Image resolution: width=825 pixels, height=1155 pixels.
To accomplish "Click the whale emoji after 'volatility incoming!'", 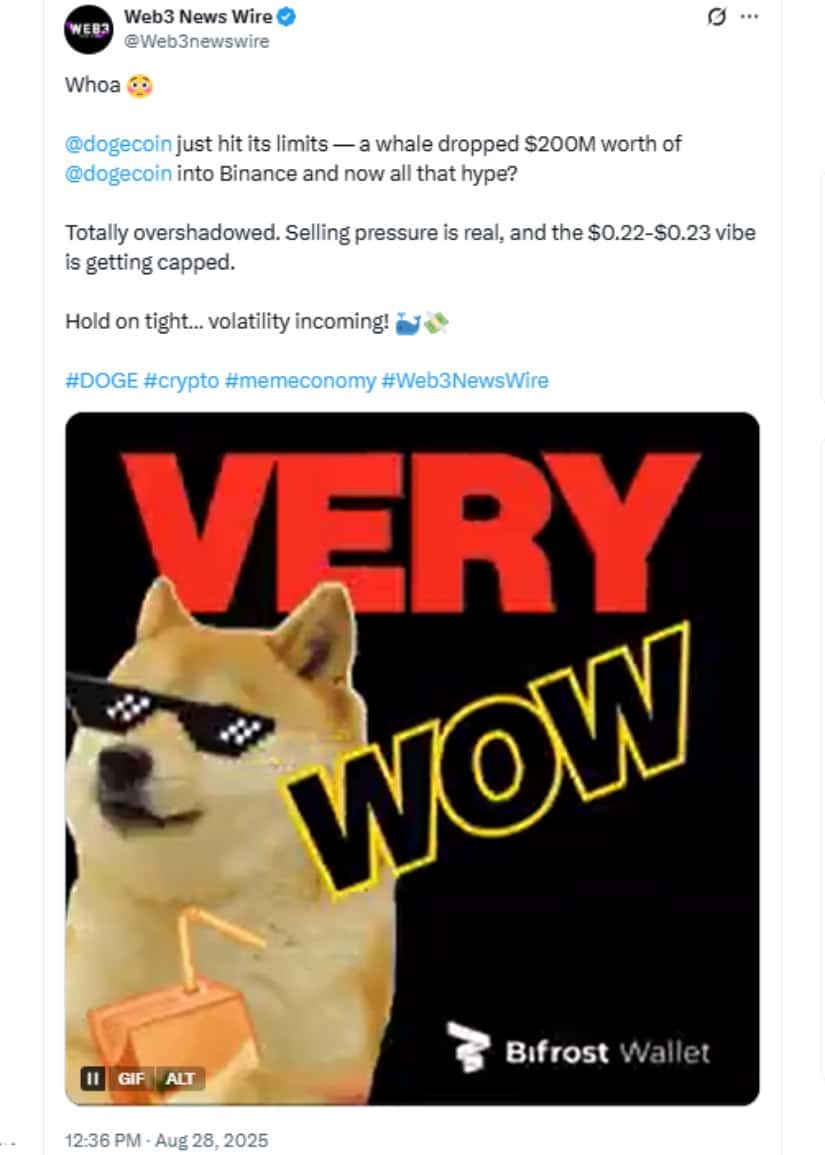I will (x=408, y=323).
